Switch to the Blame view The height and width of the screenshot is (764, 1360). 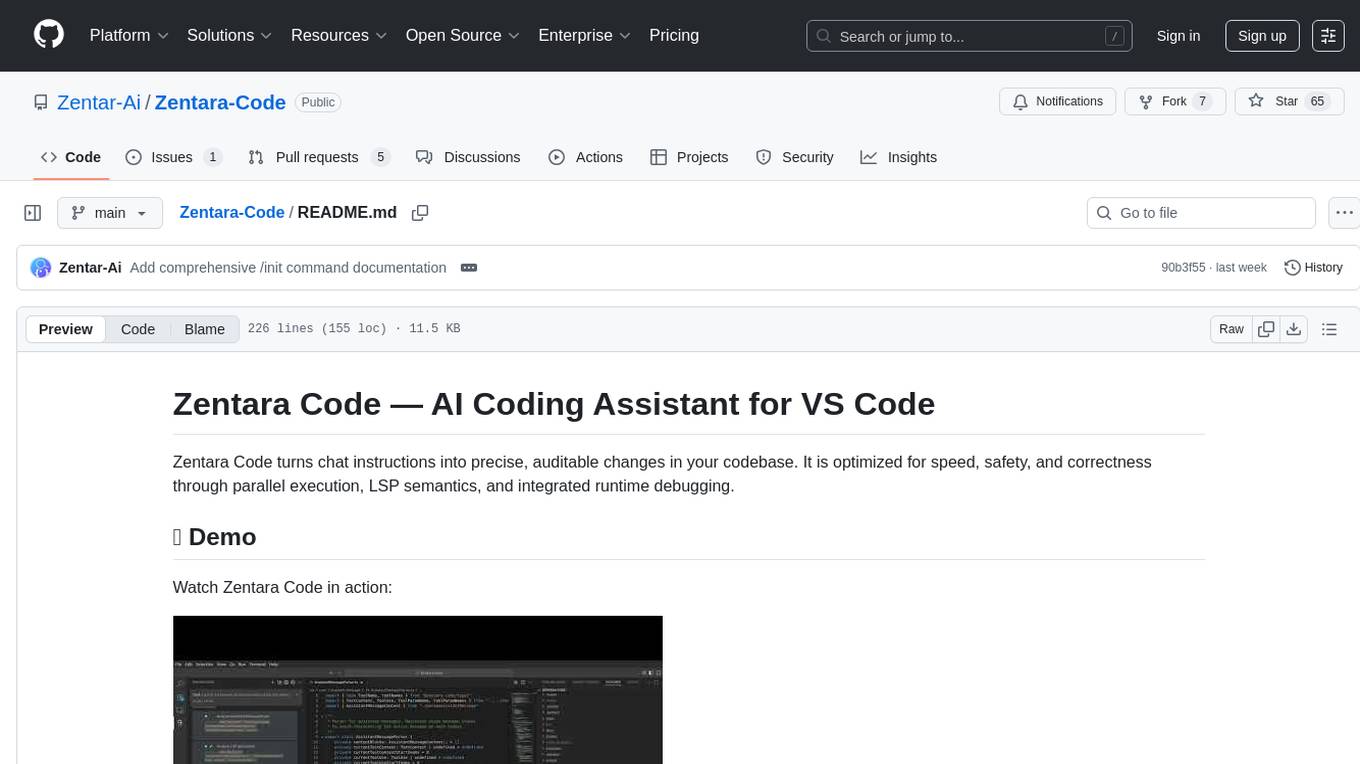click(x=205, y=329)
